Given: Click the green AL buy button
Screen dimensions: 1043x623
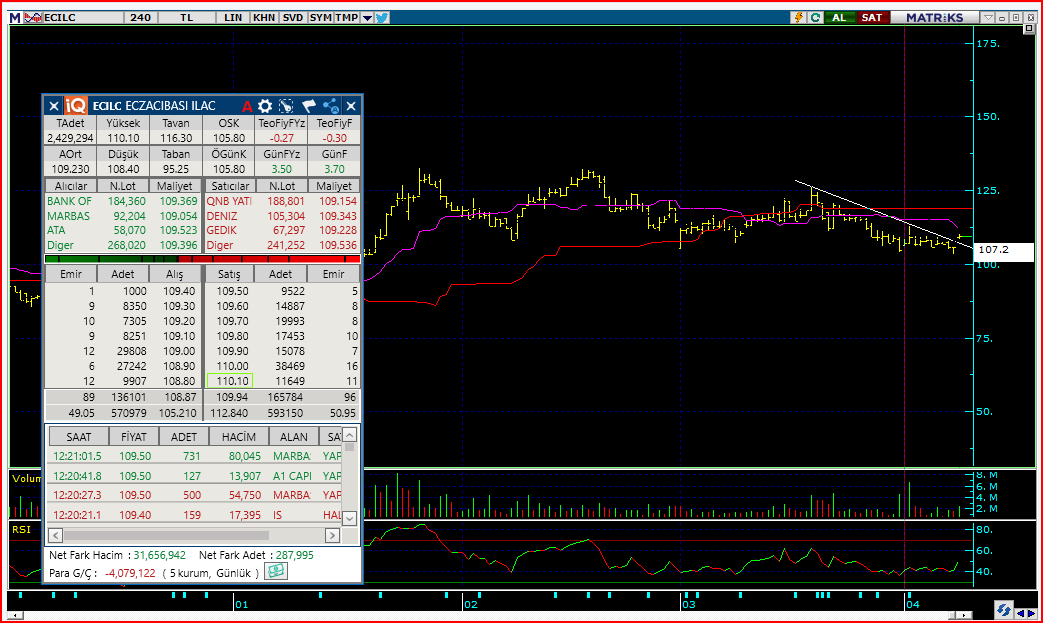Looking at the screenshot, I should click(839, 17).
